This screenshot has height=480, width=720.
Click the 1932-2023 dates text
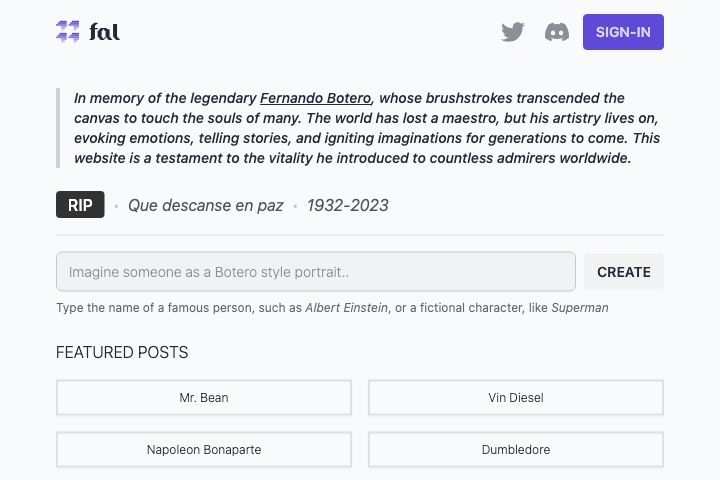tap(348, 205)
